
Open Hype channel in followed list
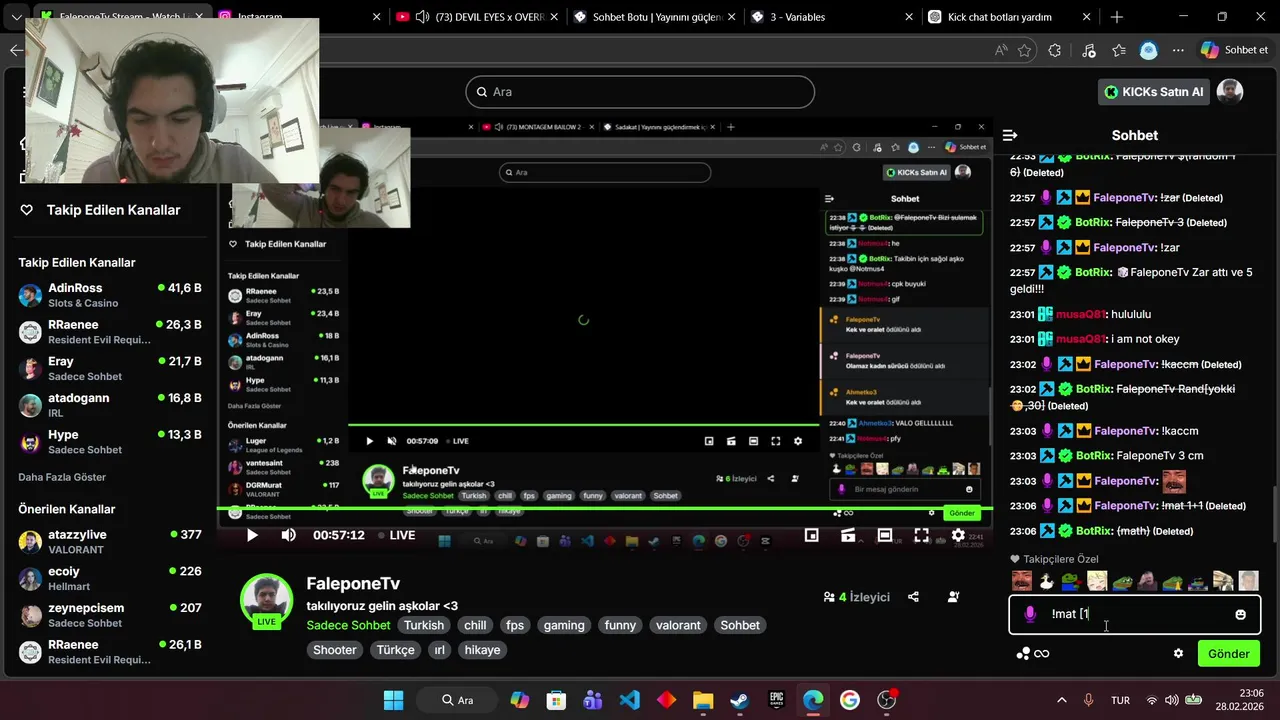(110, 442)
